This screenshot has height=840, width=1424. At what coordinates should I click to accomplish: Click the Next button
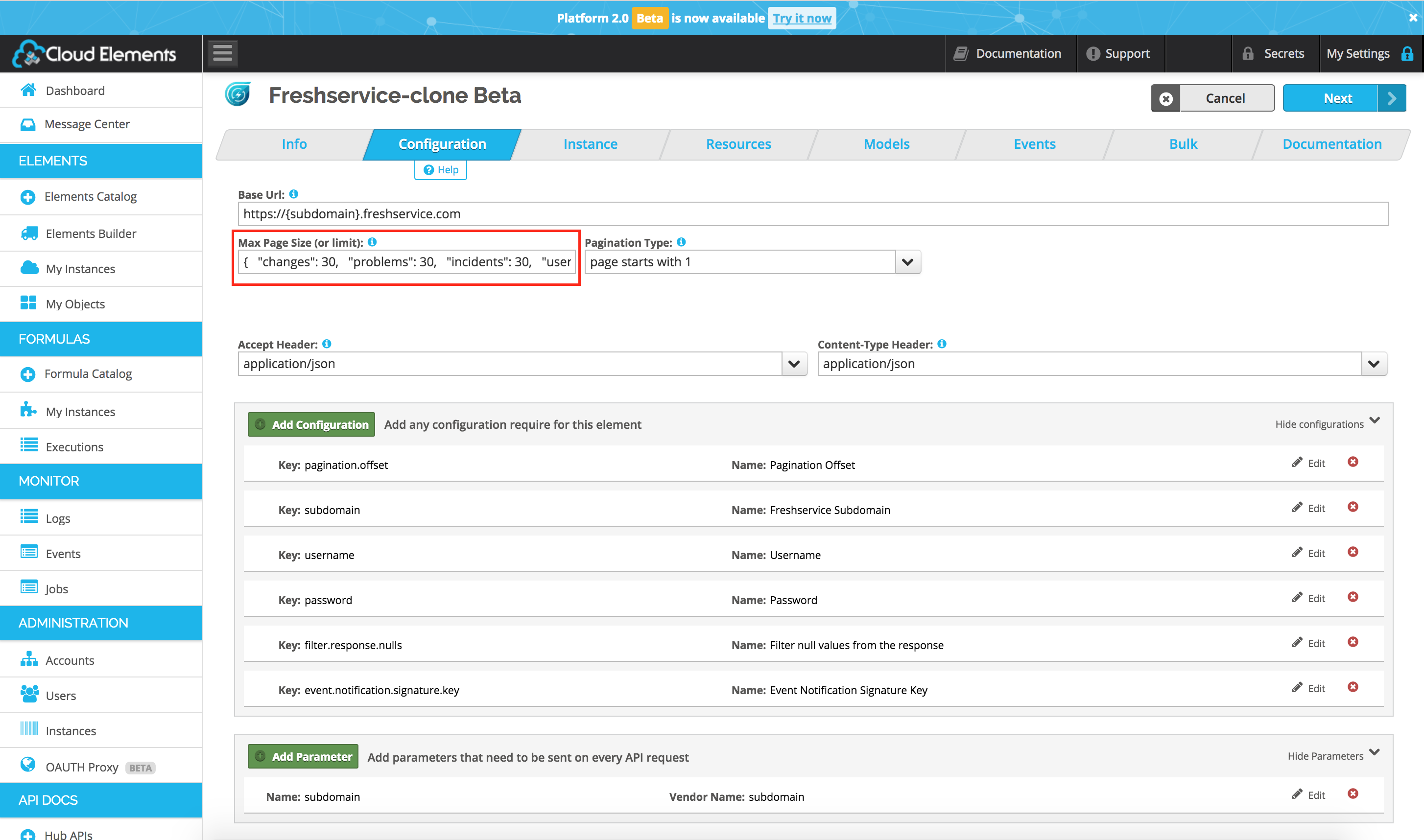tap(1344, 98)
